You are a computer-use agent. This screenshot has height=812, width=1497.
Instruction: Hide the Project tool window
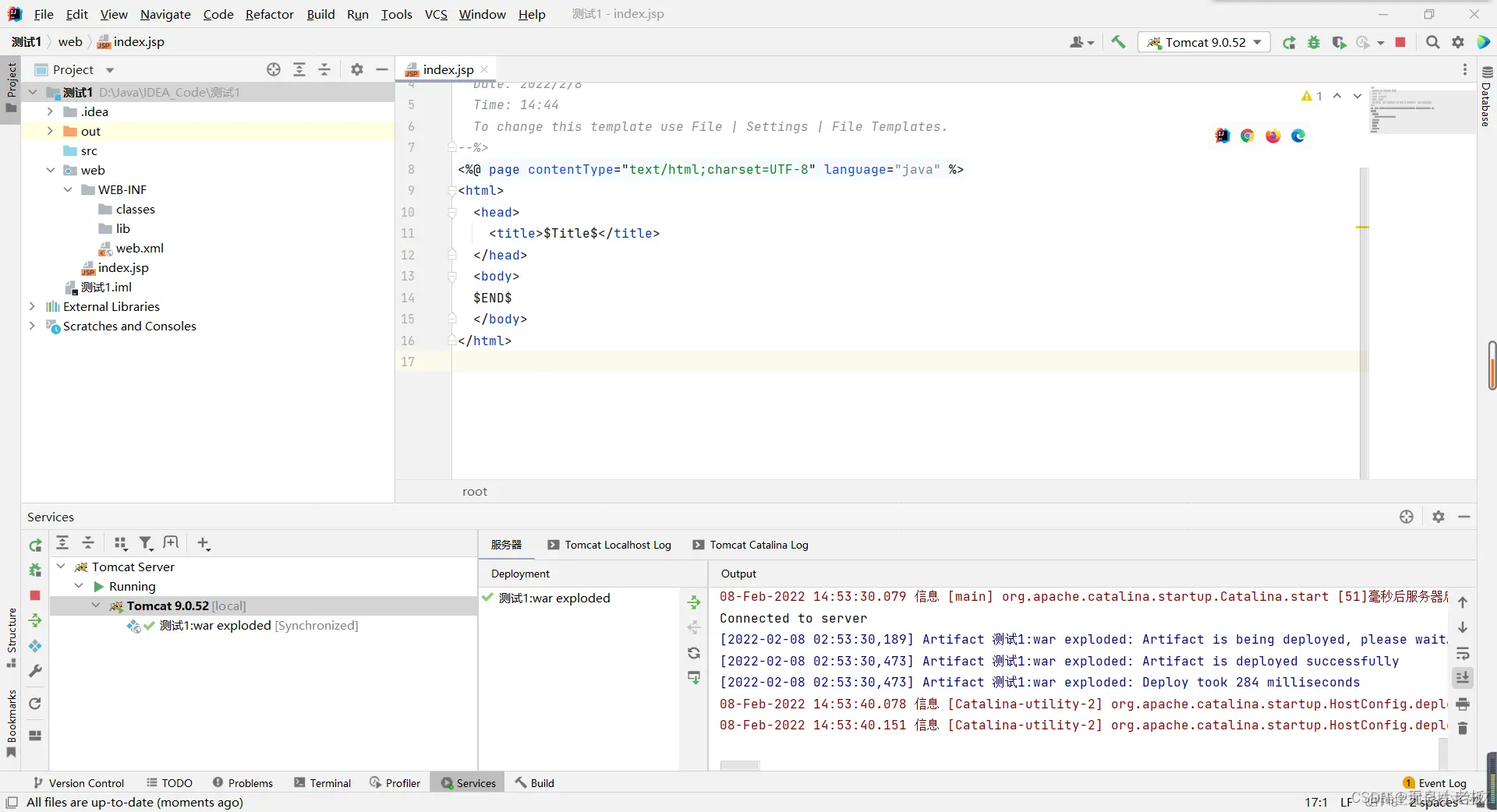tap(382, 69)
